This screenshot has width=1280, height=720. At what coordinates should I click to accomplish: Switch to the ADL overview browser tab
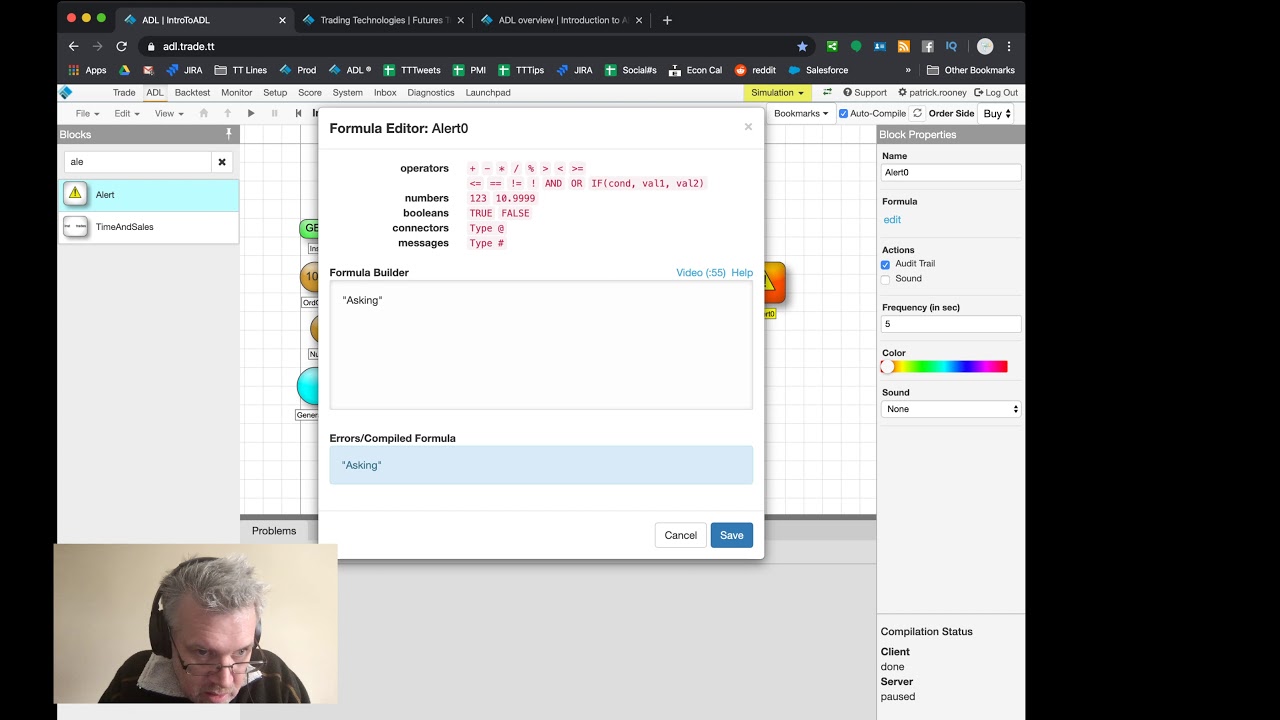[560, 20]
